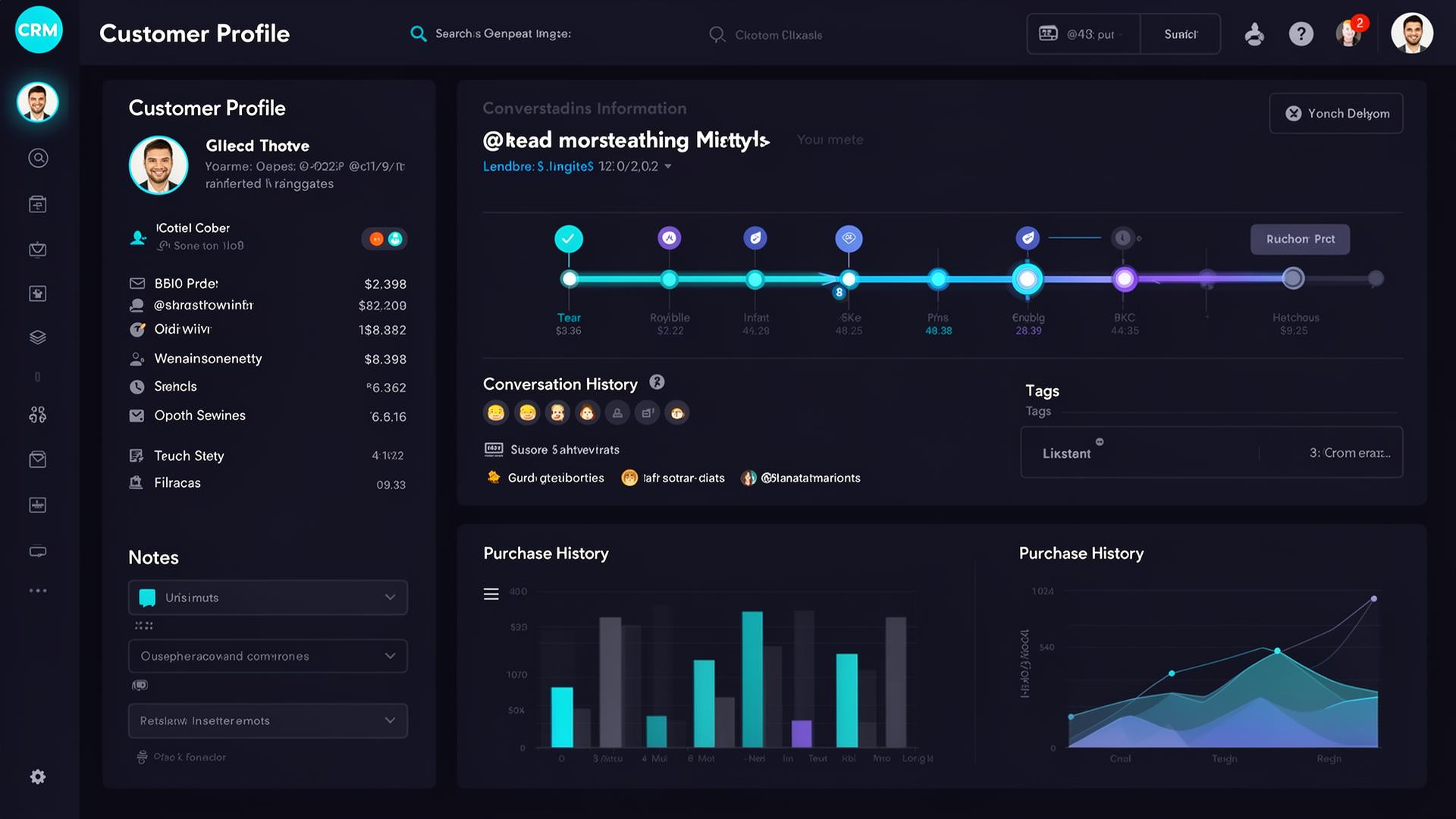This screenshot has height=819, width=1456.
Task: Open the help question mark icon
Action: 1301,33
